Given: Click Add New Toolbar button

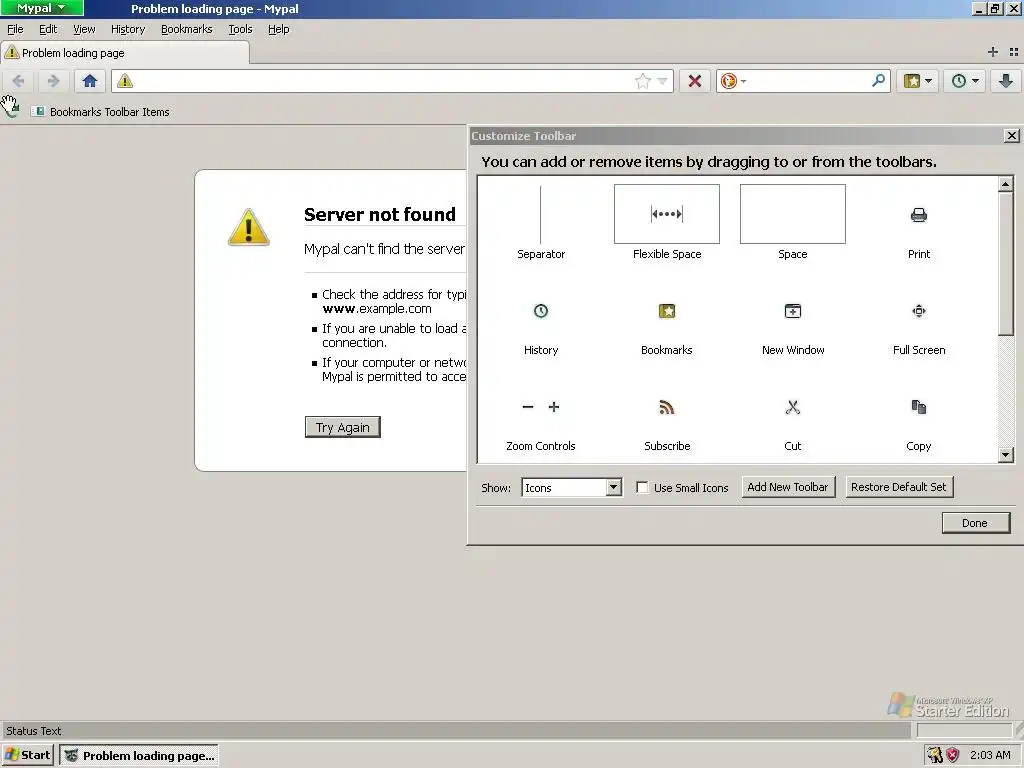Looking at the screenshot, I should (788, 487).
